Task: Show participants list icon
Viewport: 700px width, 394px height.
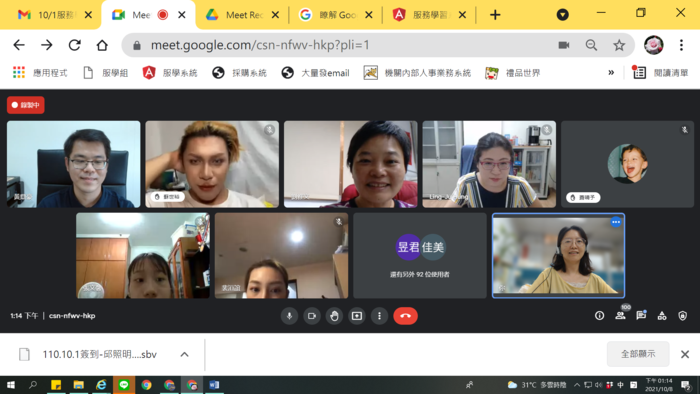Action: 620,316
